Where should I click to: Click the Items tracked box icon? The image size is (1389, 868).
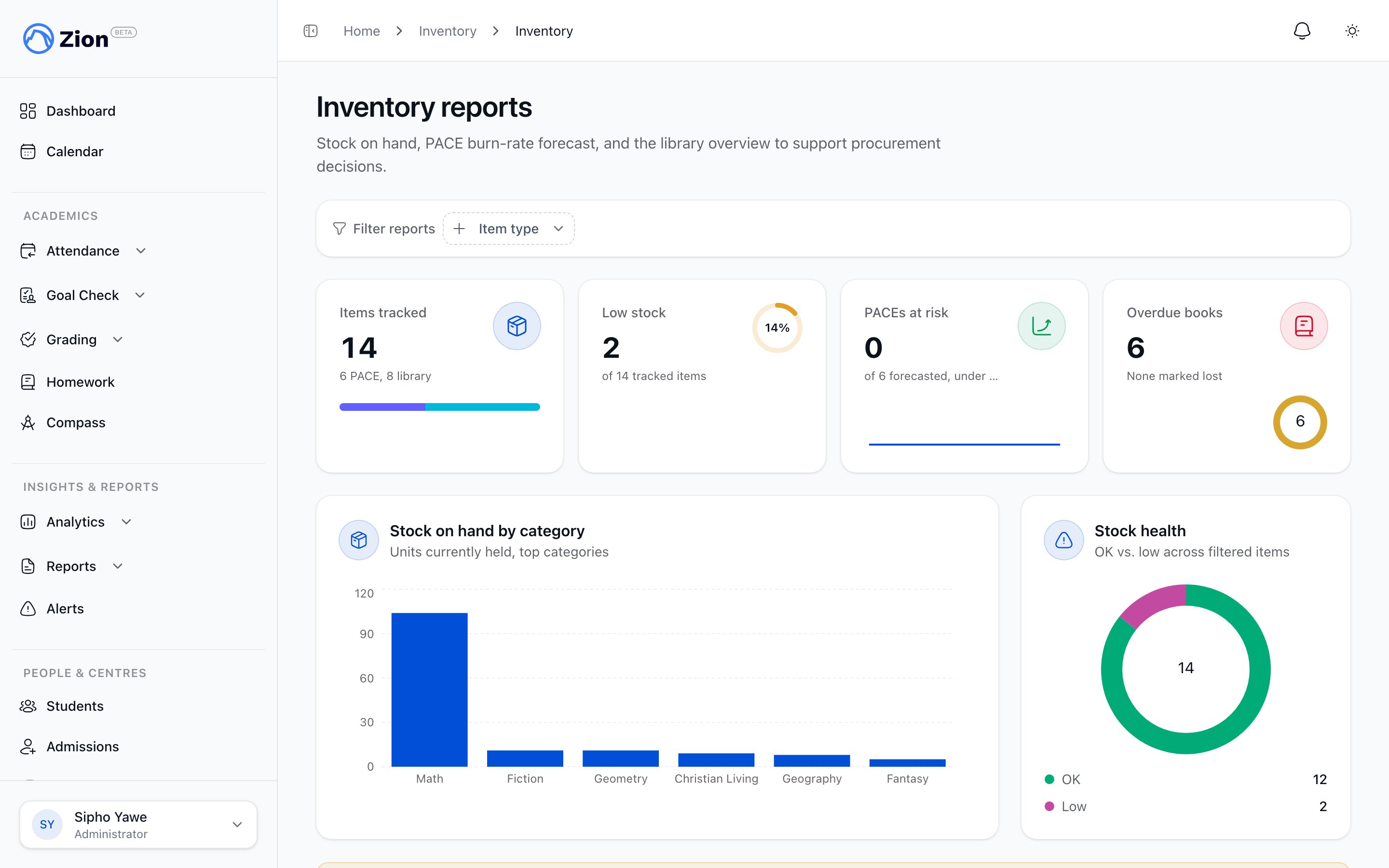point(517,326)
